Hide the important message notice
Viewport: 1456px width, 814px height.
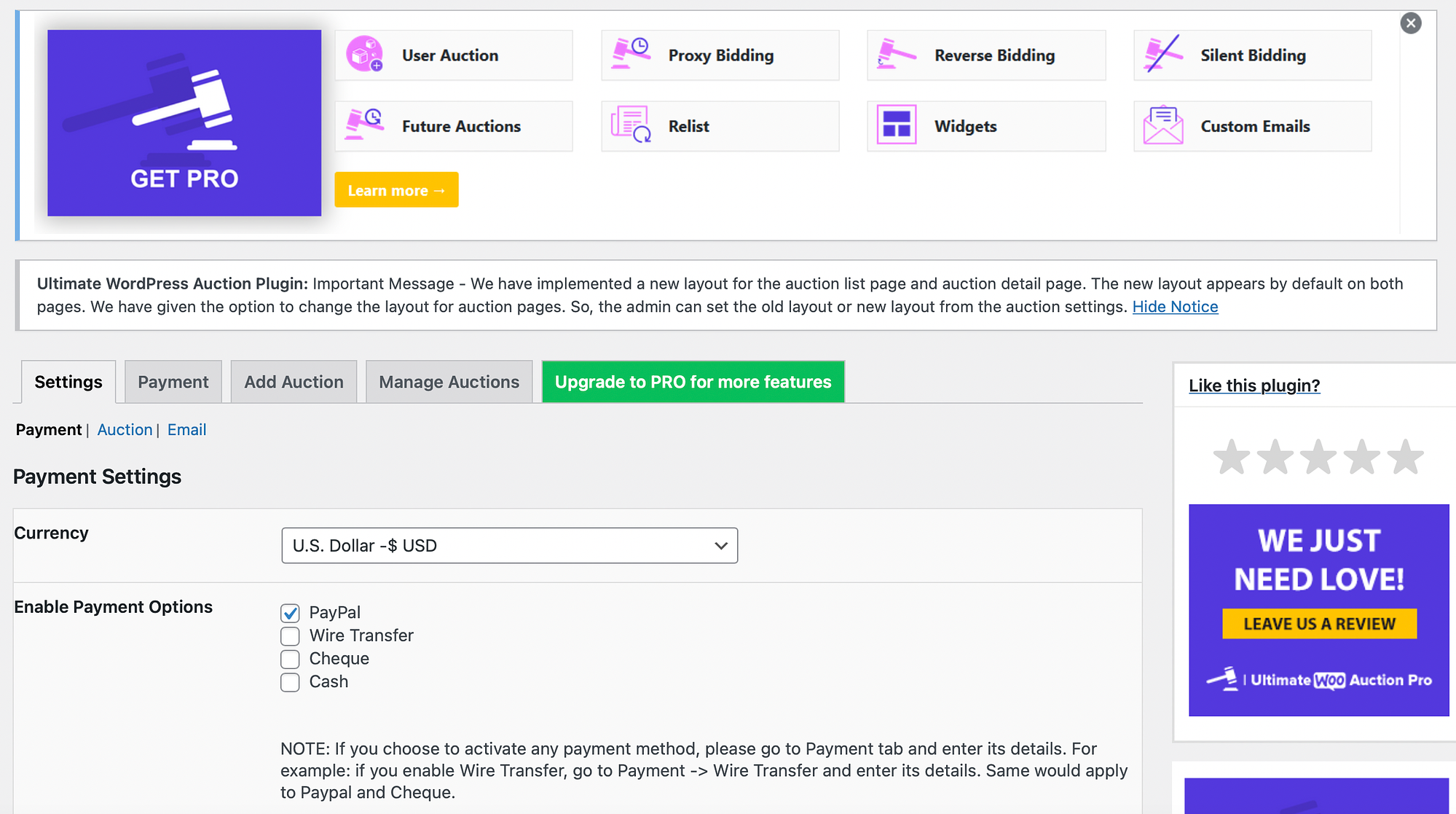pyautogui.click(x=1174, y=306)
